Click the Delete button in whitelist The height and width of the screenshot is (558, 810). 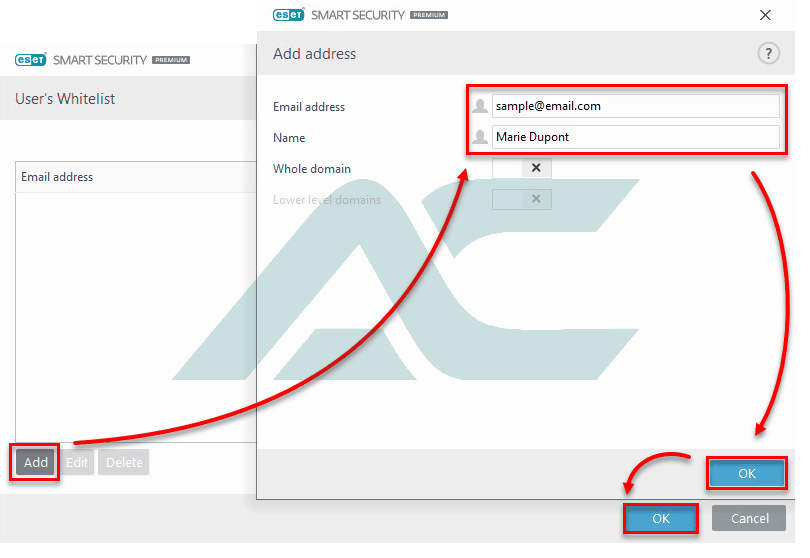coord(124,462)
